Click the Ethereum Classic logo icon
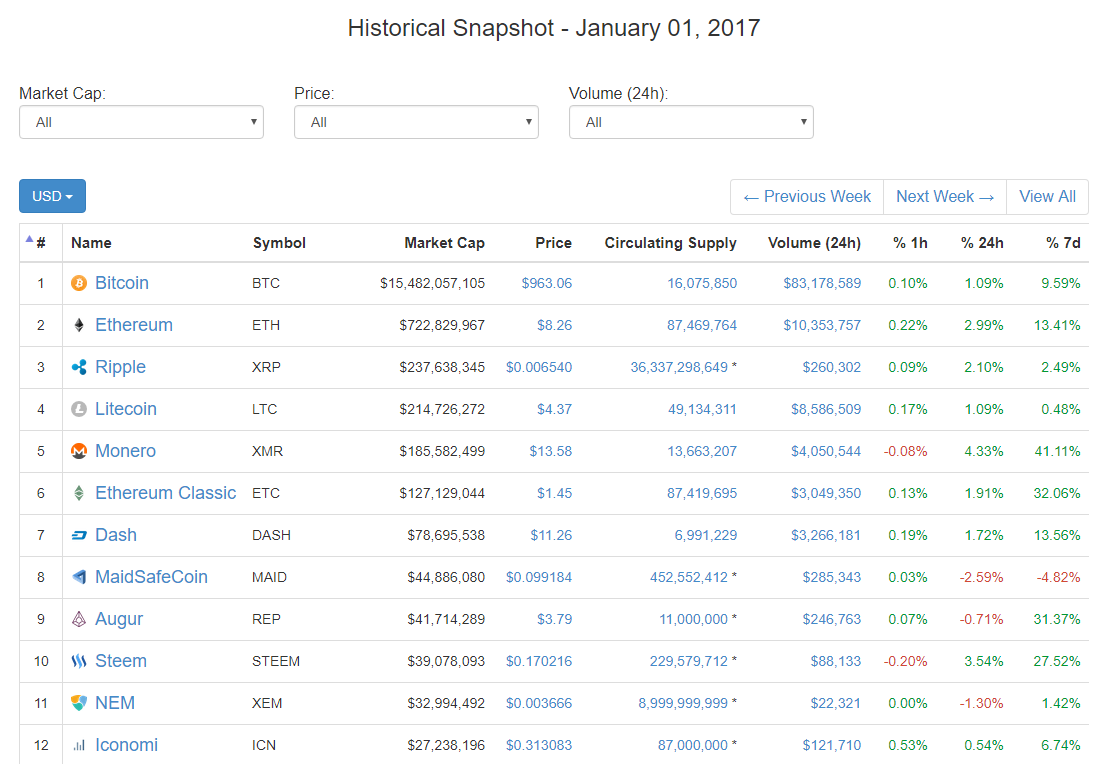The image size is (1105, 764). pos(79,493)
